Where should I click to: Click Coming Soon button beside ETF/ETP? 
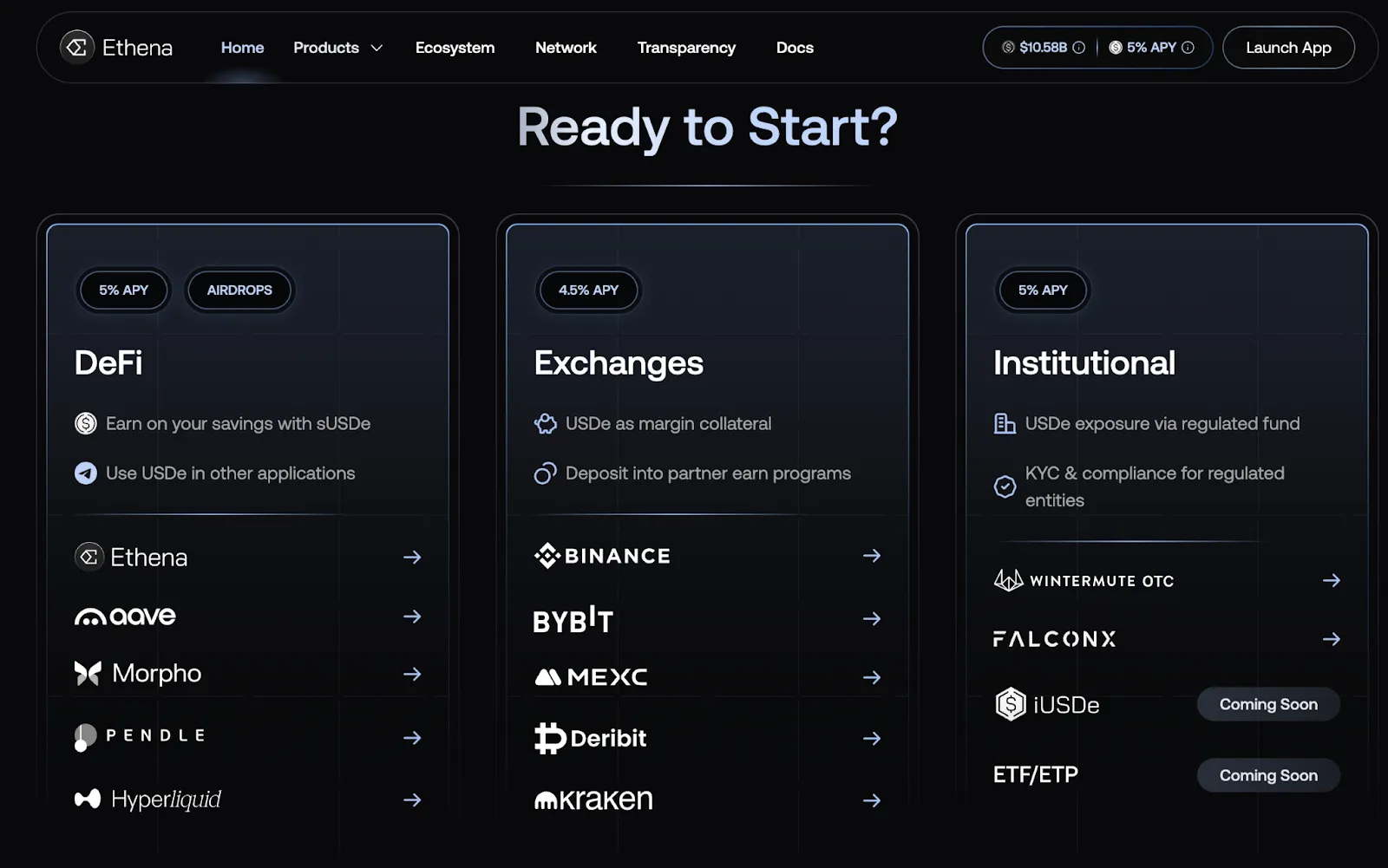1268,775
